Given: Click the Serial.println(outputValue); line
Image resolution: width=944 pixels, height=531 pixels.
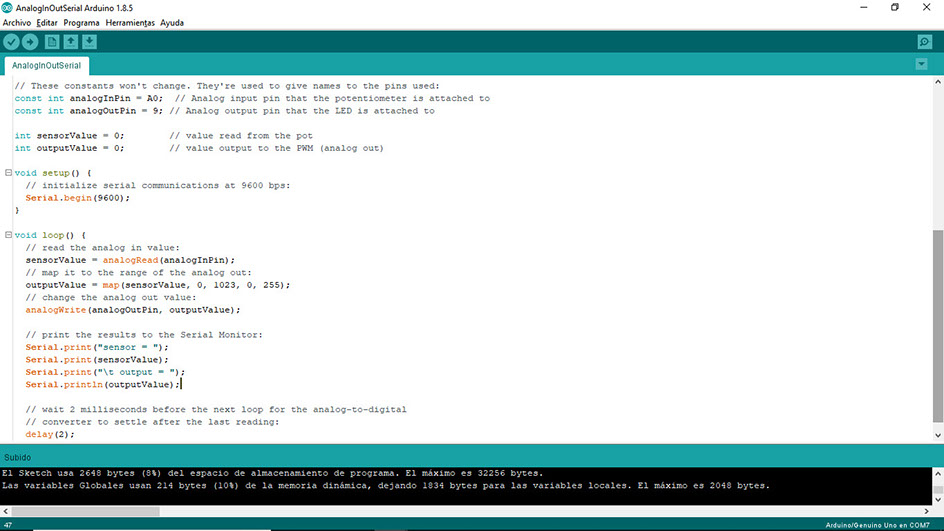Looking at the screenshot, I should pyautogui.click(x=102, y=384).
